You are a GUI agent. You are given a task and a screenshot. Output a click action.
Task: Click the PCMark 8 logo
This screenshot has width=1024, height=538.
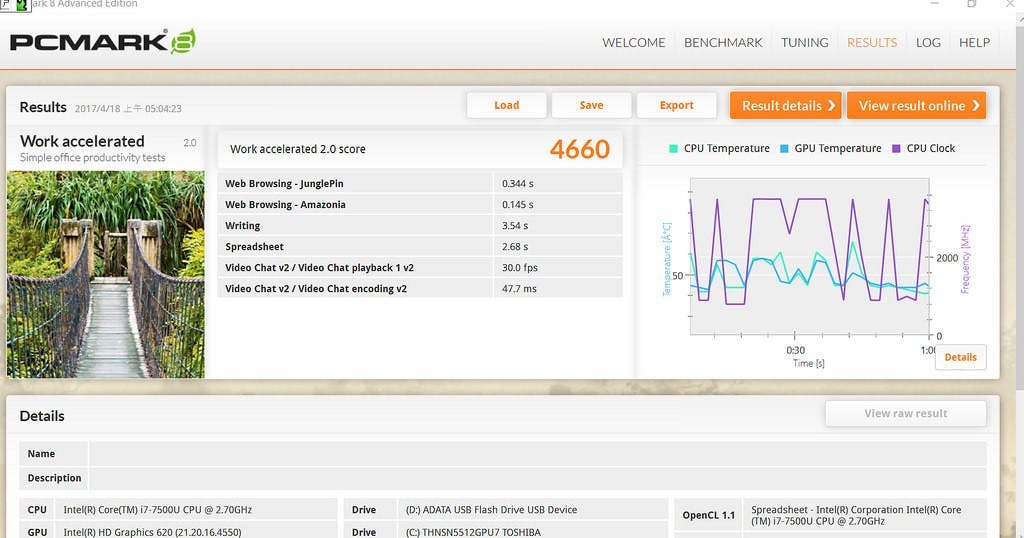tap(103, 42)
